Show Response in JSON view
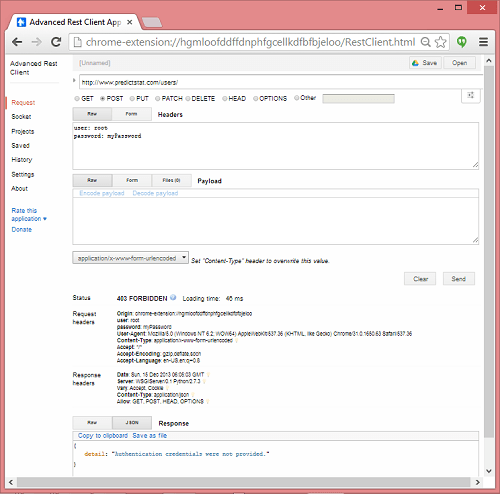 click(132, 423)
